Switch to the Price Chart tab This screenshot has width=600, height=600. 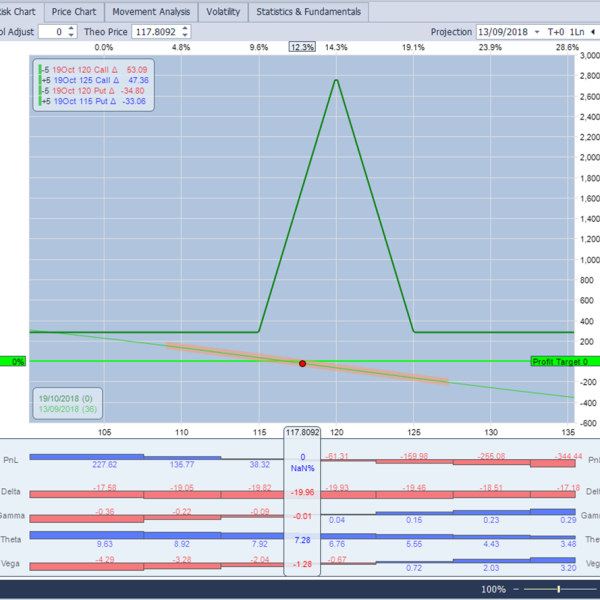73,12
